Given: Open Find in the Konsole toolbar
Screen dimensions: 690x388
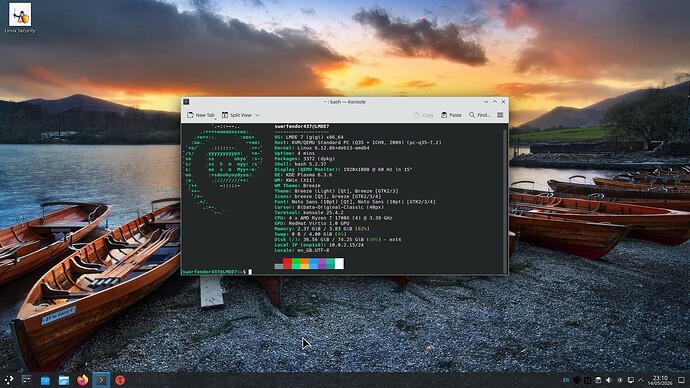Looking at the screenshot, I should pos(480,115).
